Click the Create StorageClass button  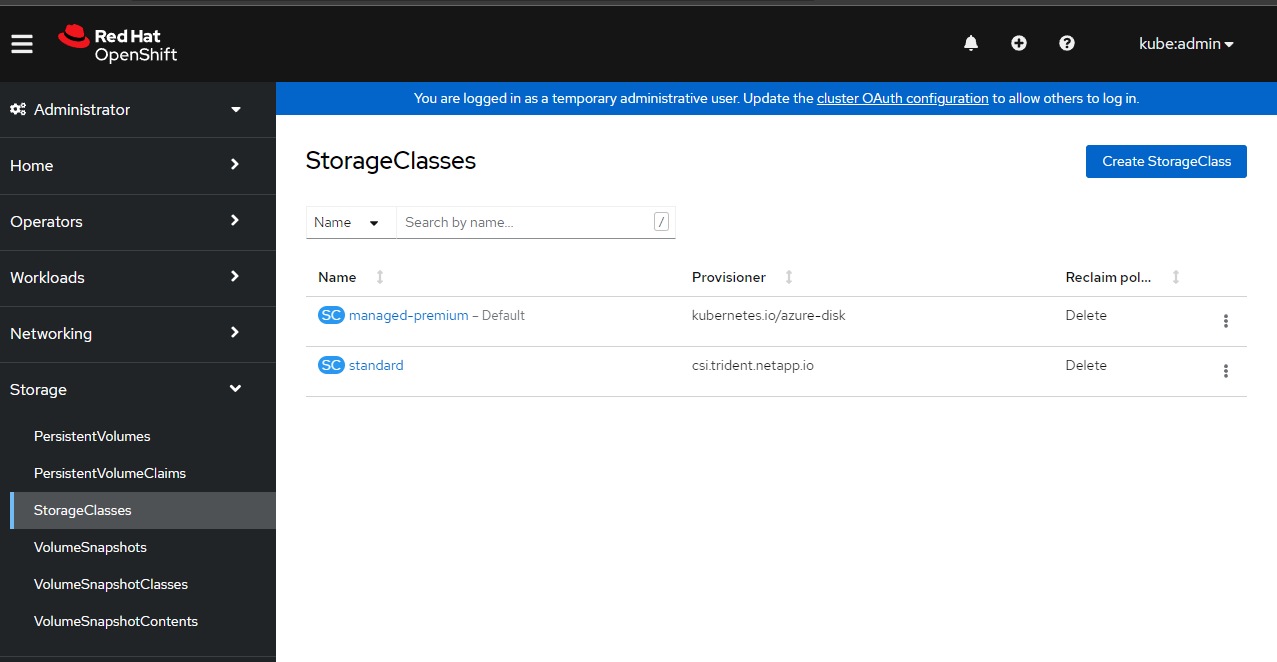coord(1165,161)
